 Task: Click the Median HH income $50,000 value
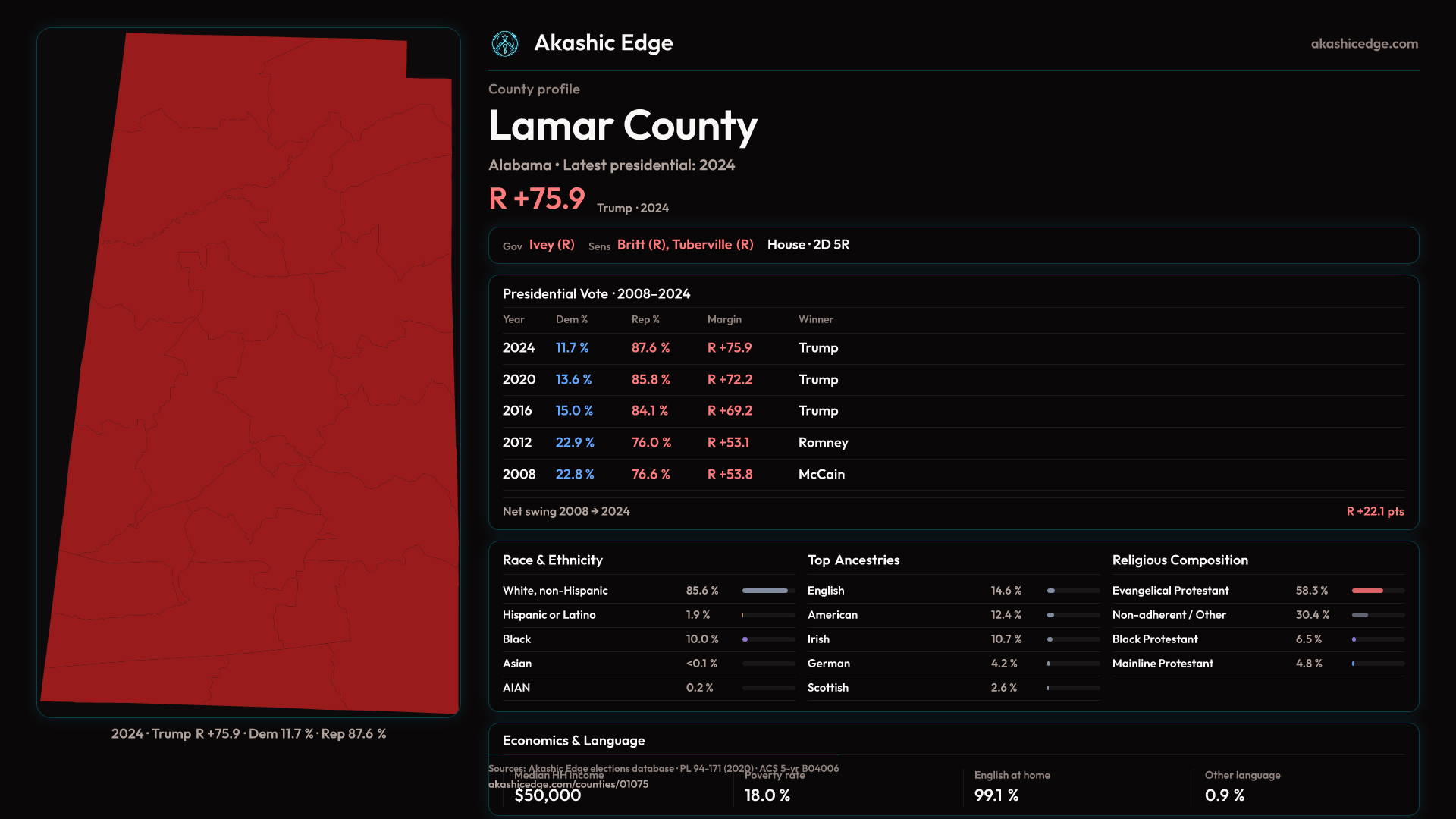(x=548, y=795)
